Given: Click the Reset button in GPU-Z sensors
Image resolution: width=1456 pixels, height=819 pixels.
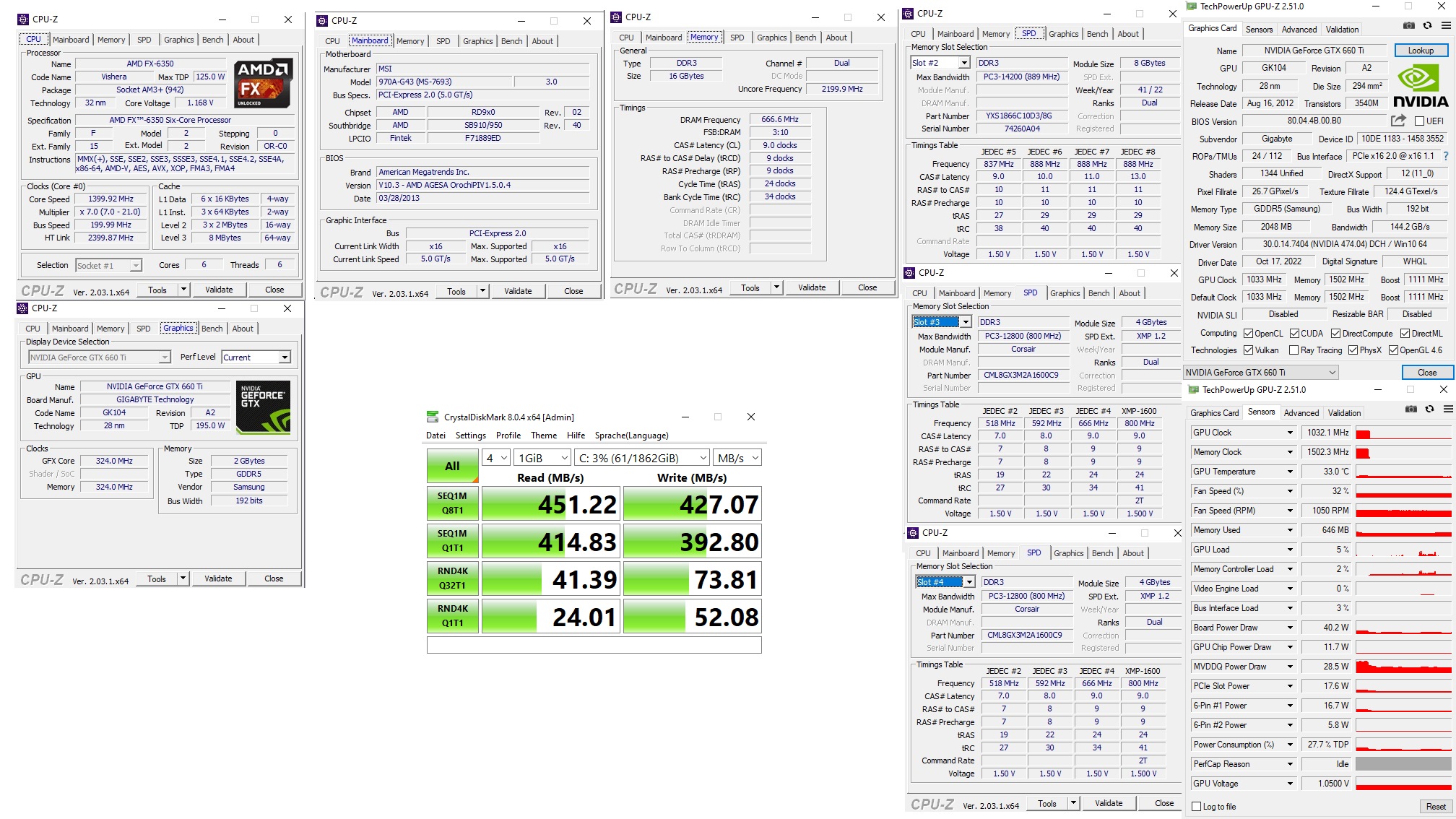Looking at the screenshot, I should click(1435, 807).
